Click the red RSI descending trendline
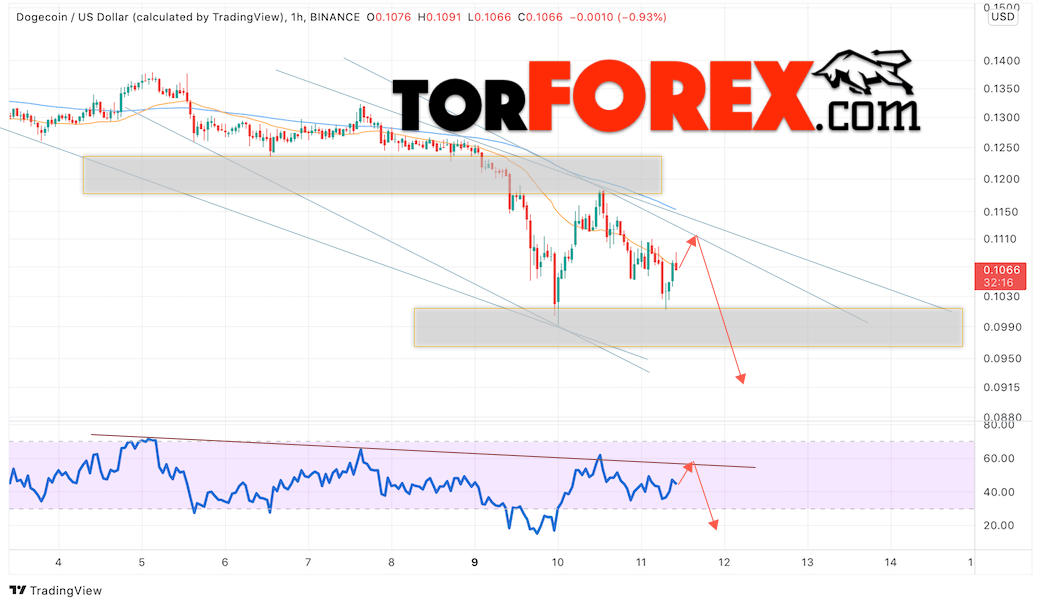Screen dimensions: 1041x606 click(423, 451)
